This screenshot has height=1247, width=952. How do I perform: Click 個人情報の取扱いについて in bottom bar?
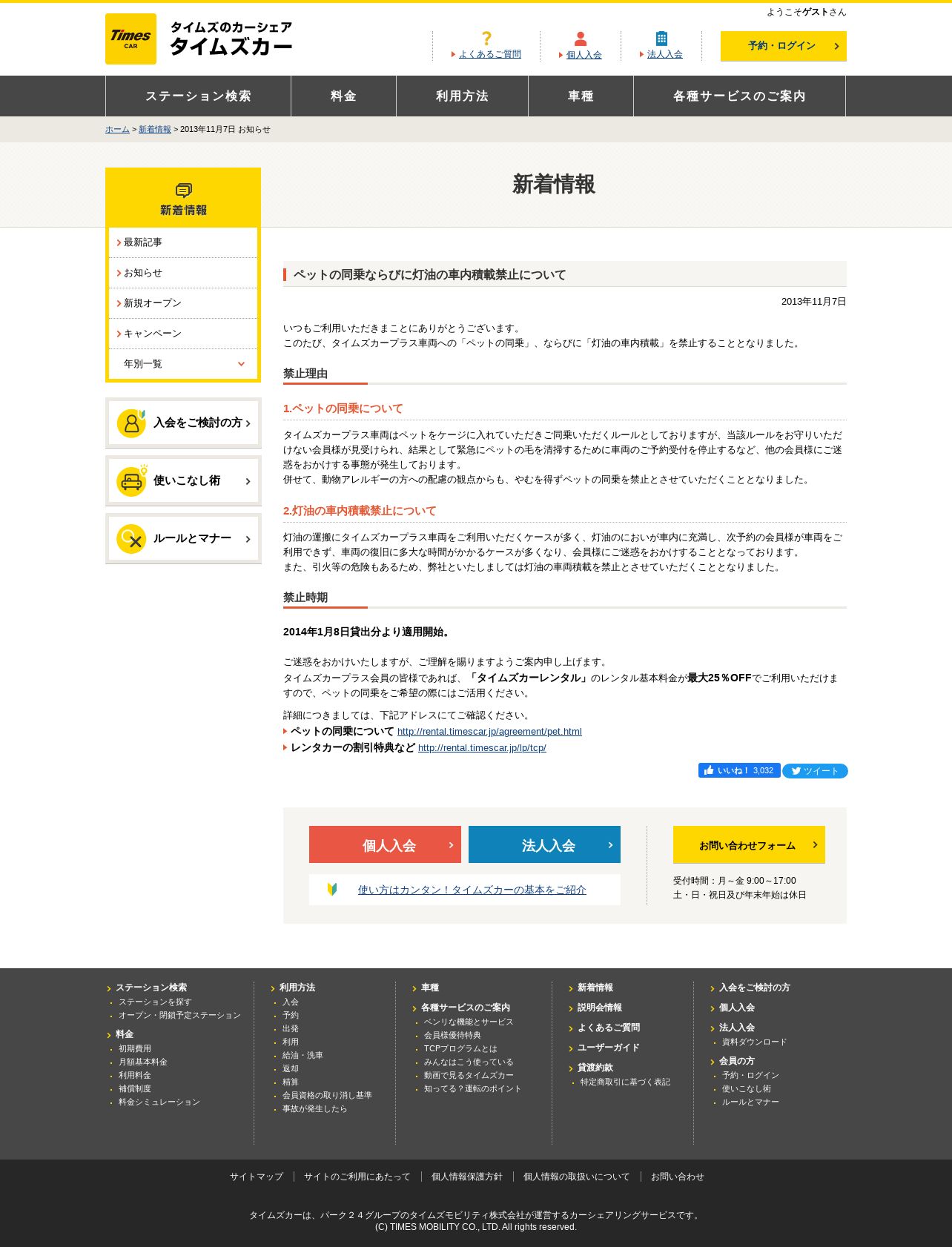pos(577,1177)
